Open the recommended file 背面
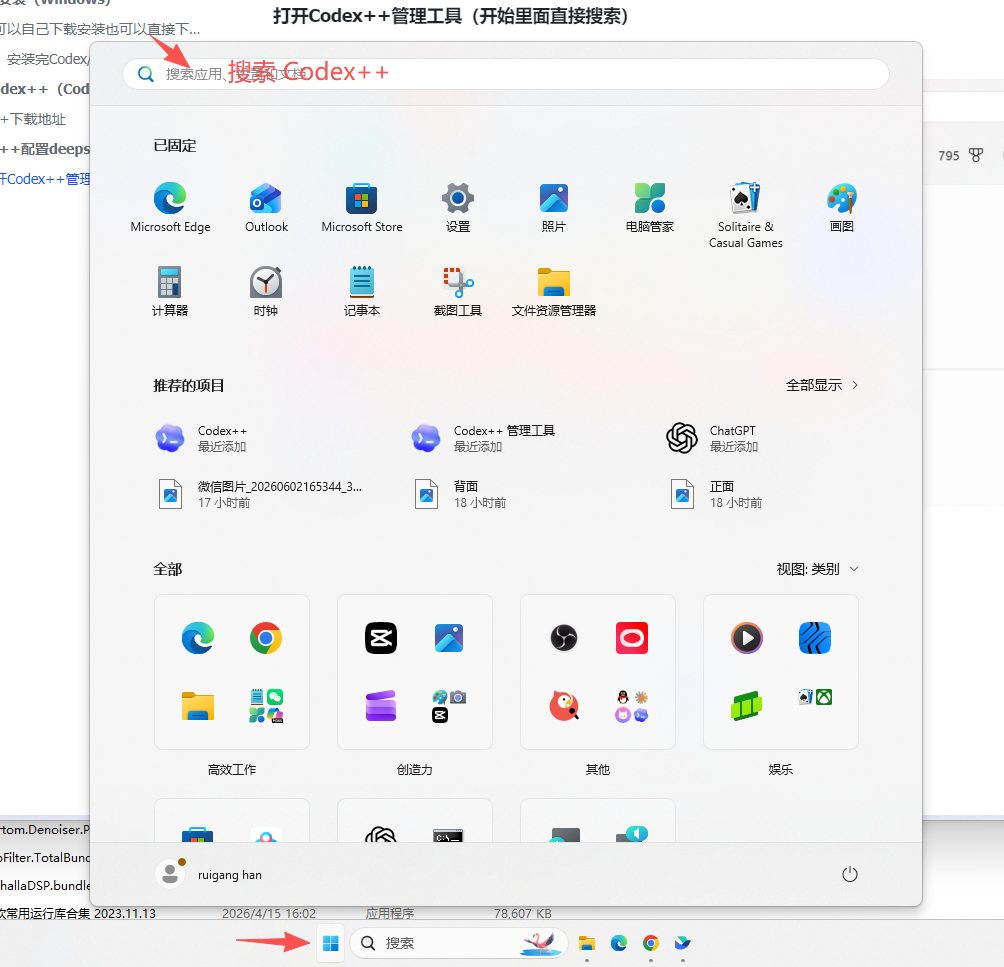Viewport: 1004px width, 967px height. point(460,494)
